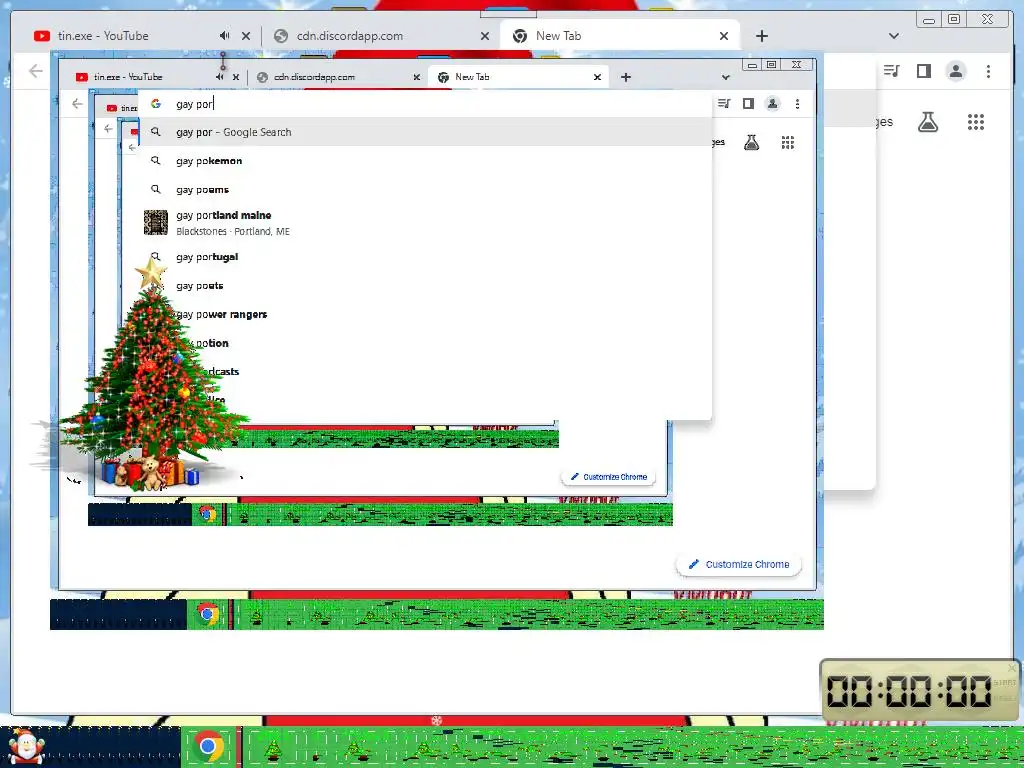Open the three-dot Chrome menu in outer window
Screen dimensions: 1024x768
coord(988,71)
